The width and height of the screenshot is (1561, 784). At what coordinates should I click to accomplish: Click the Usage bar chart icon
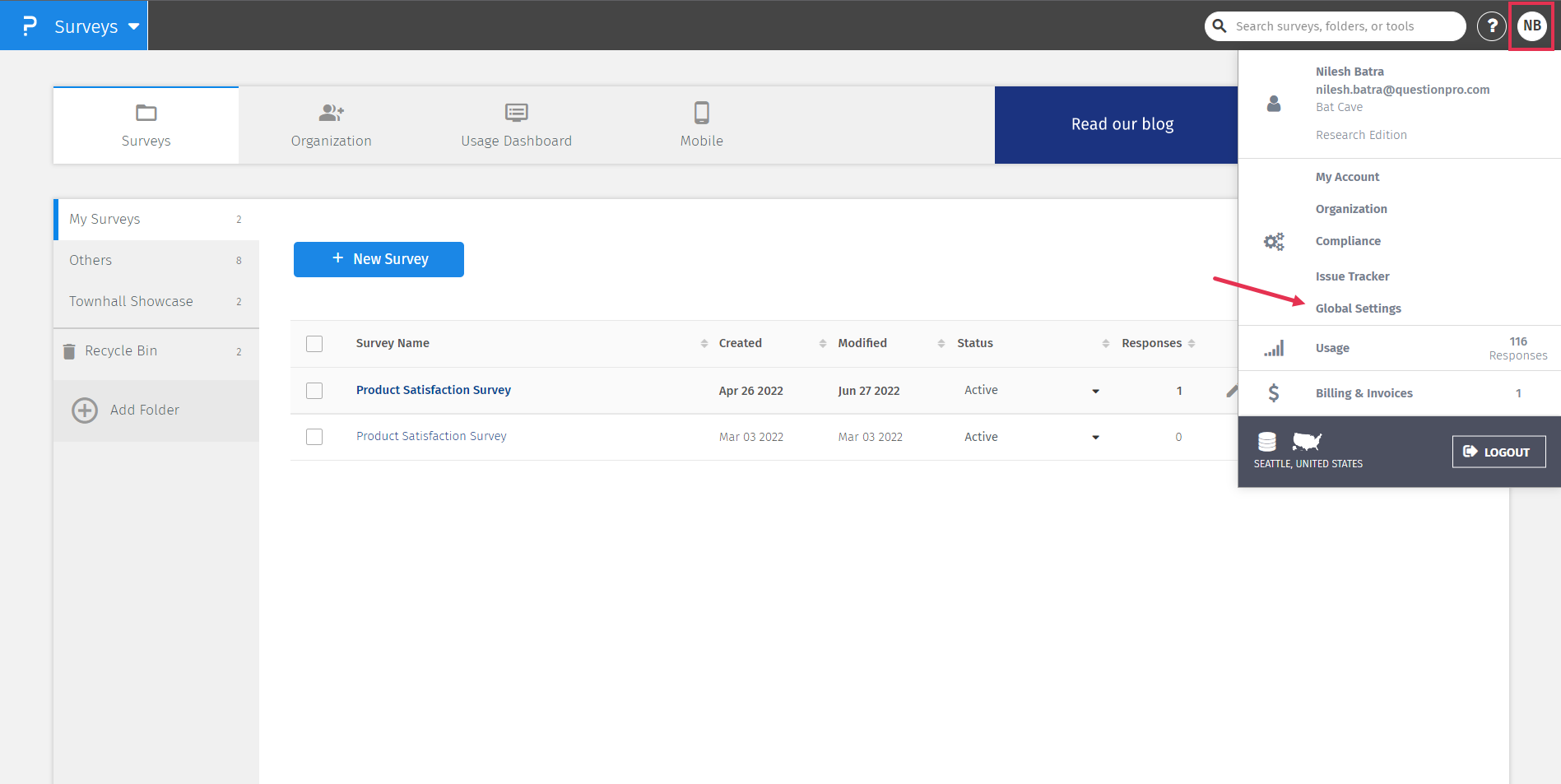pyautogui.click(x=1274, y=349)
